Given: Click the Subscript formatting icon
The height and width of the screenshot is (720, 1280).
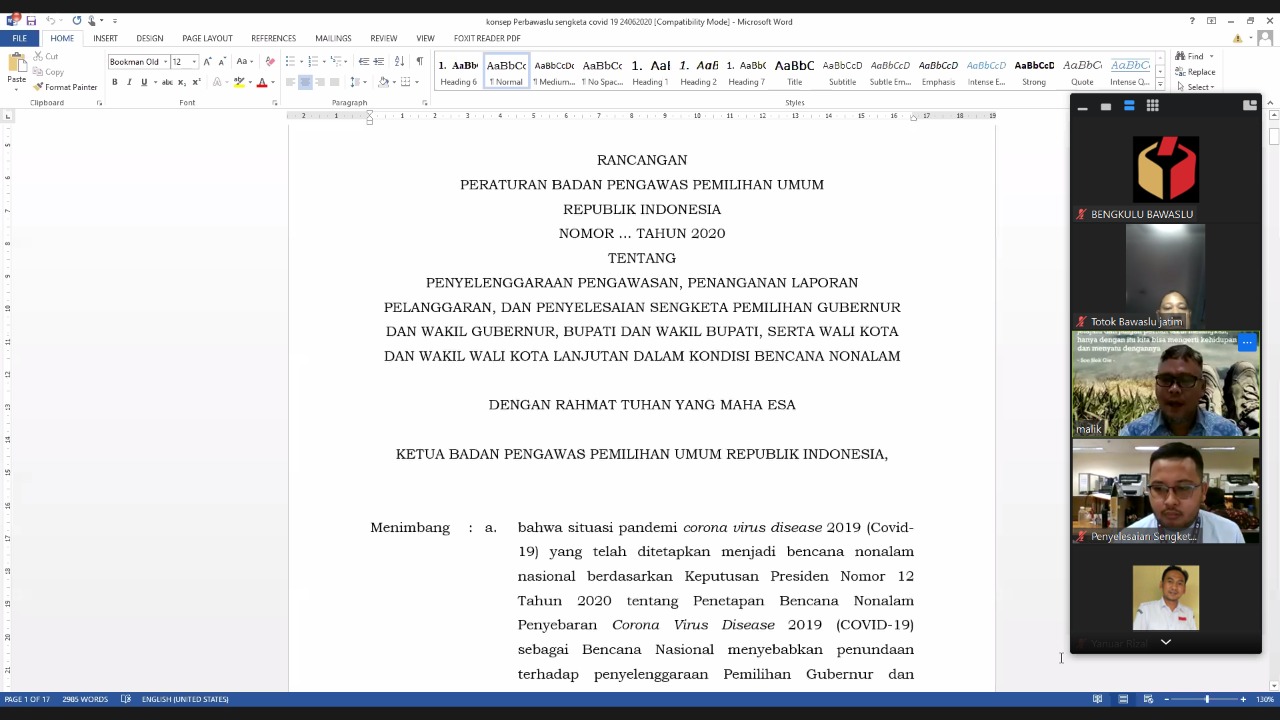Looking at the screenshot, I should point(183,82).
